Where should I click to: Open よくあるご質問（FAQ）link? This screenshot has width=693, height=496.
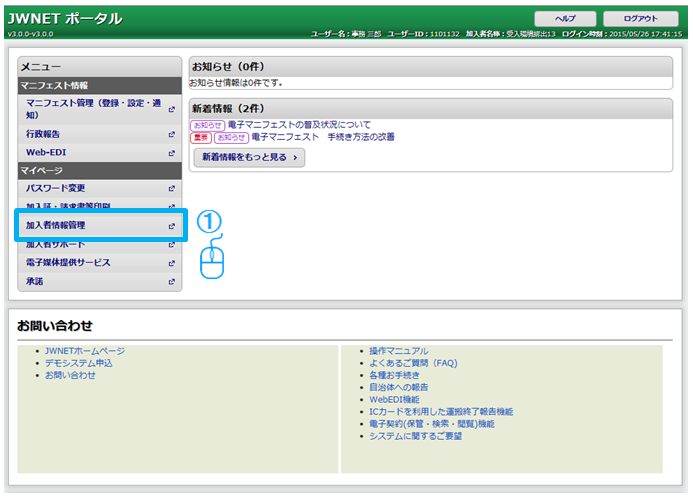click(413, 363)
